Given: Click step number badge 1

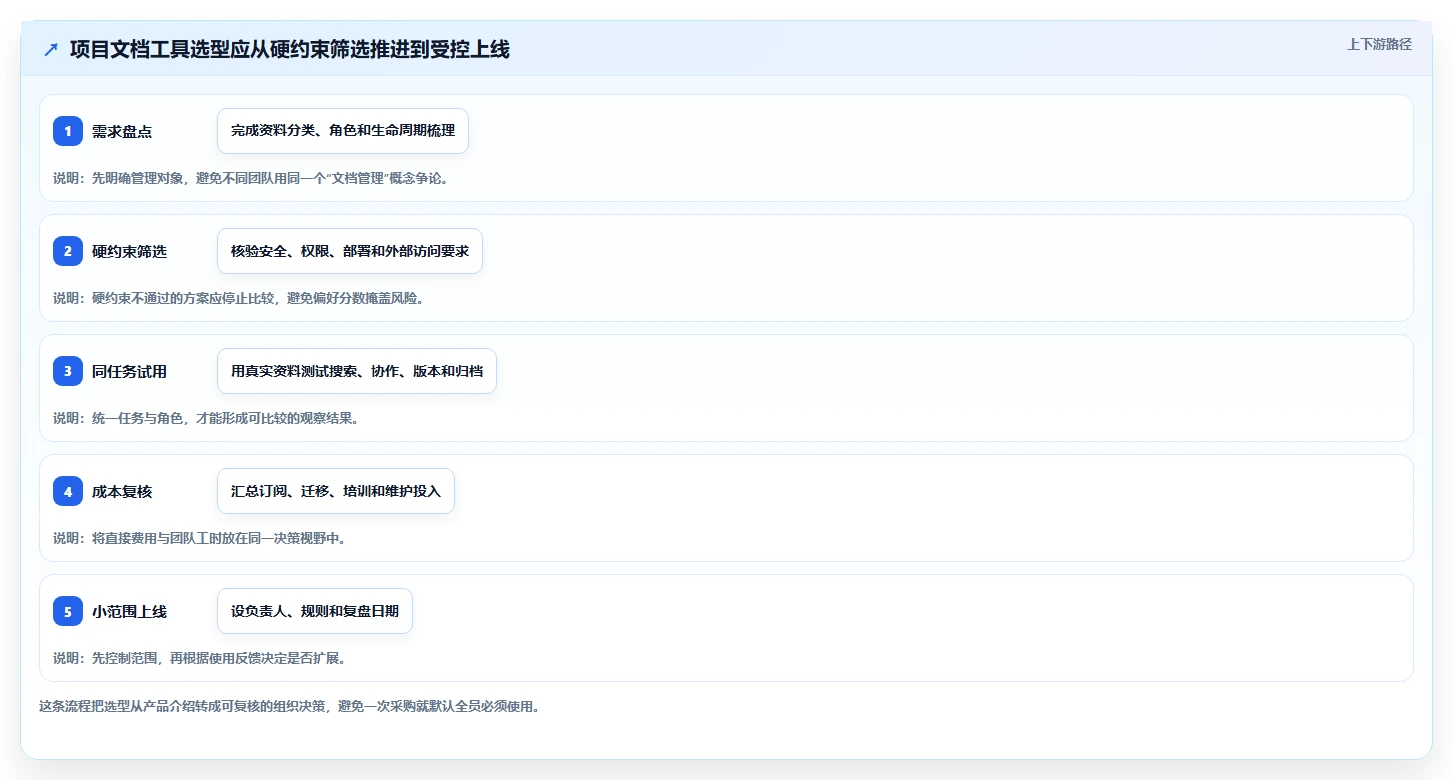Looking at the screenshot, I should click(x=68, y=131).
